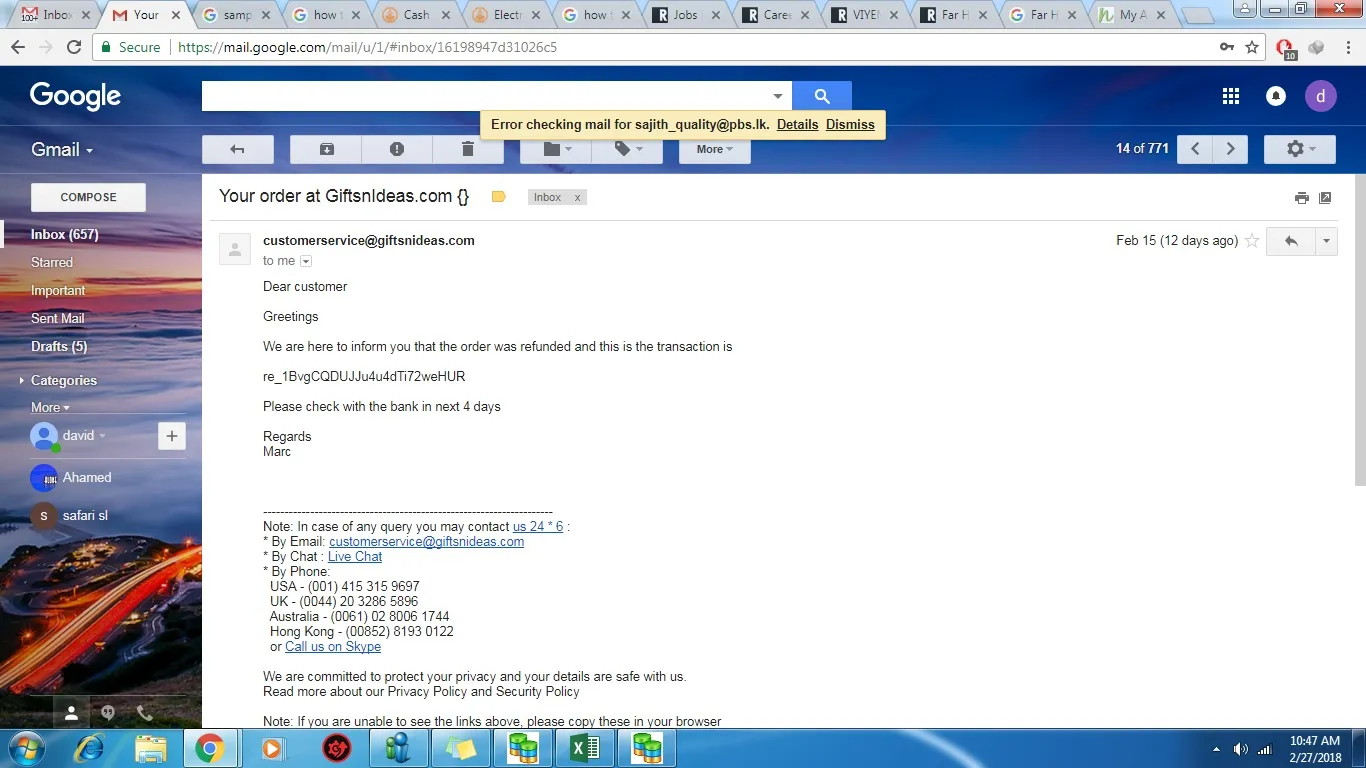
Task: Open the reply options dropdown arrow
Action: (1326, 241)
